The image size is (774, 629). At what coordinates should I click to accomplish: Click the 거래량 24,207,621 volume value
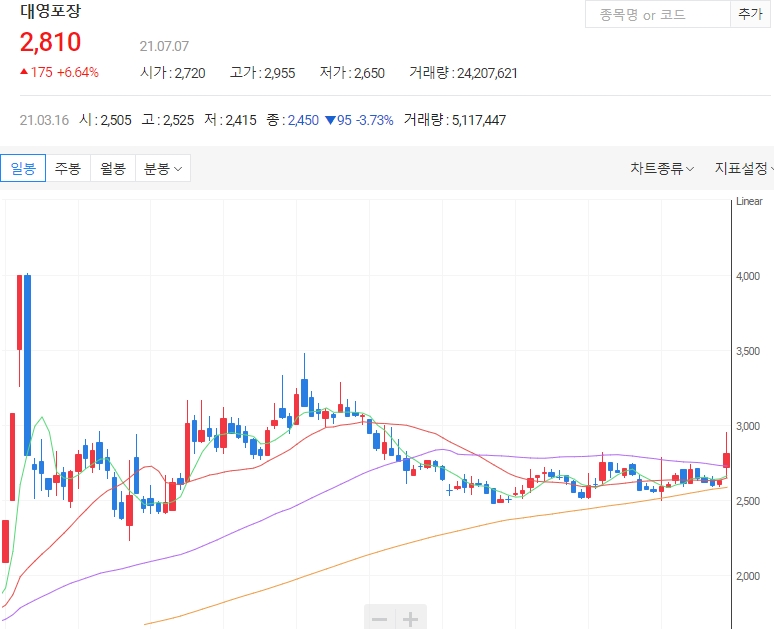[464, 73]
